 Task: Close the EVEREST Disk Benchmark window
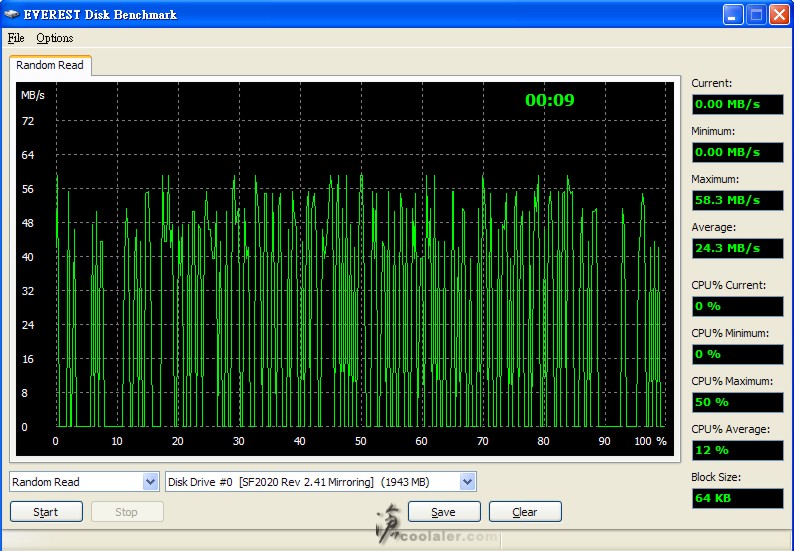[x=779, y=15]
